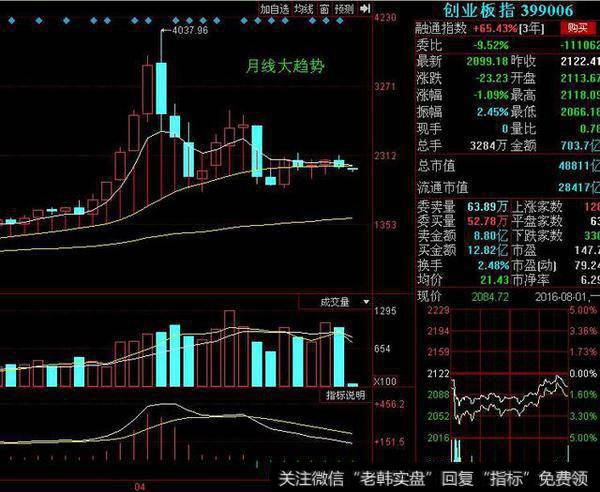Click the 昨收 value 2122.41
This screenshot has width=600, height=492.
pyautogui.click(x=580, y=61)
